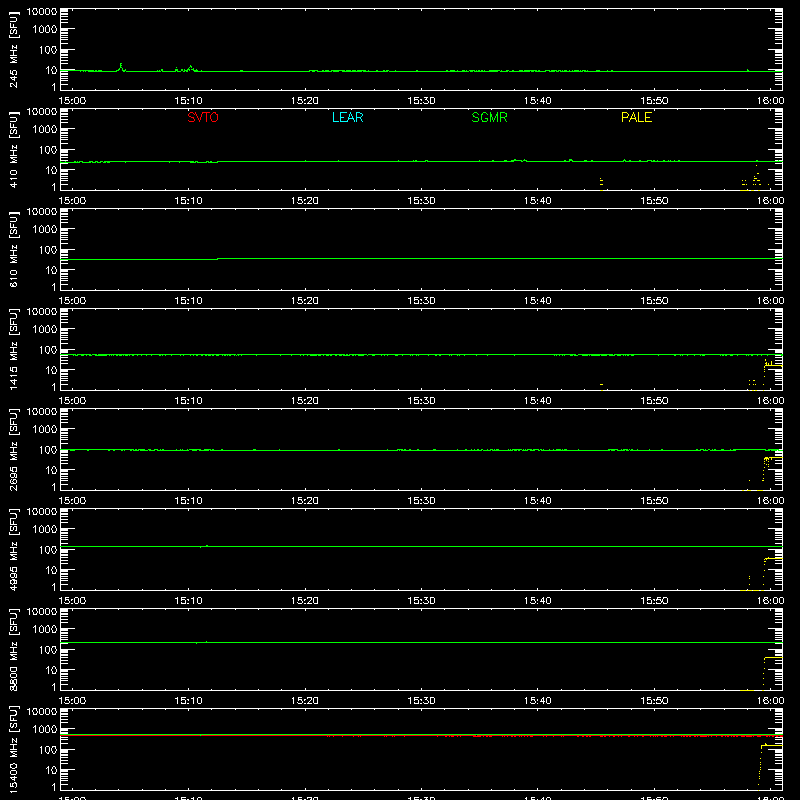Click the red SVTO station label
This screenshot has height=800, width=800.
(203, 117)
